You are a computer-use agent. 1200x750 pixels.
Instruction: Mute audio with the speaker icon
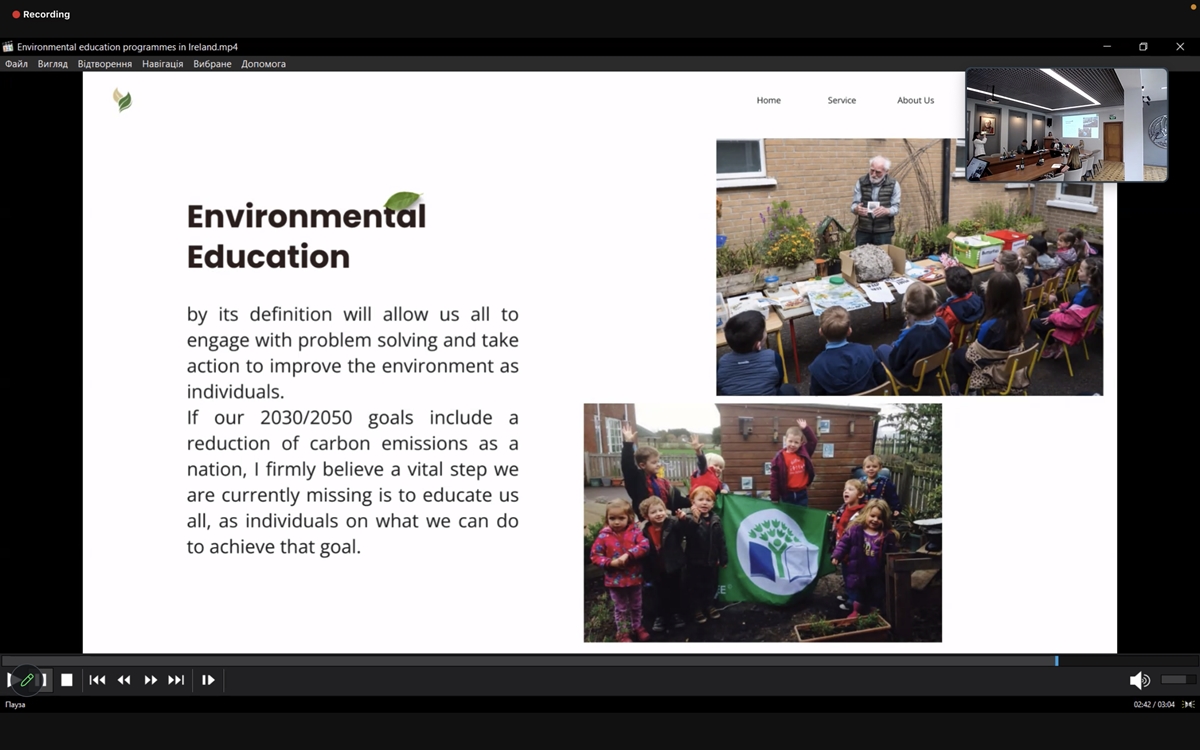(x=1139, y=680)
